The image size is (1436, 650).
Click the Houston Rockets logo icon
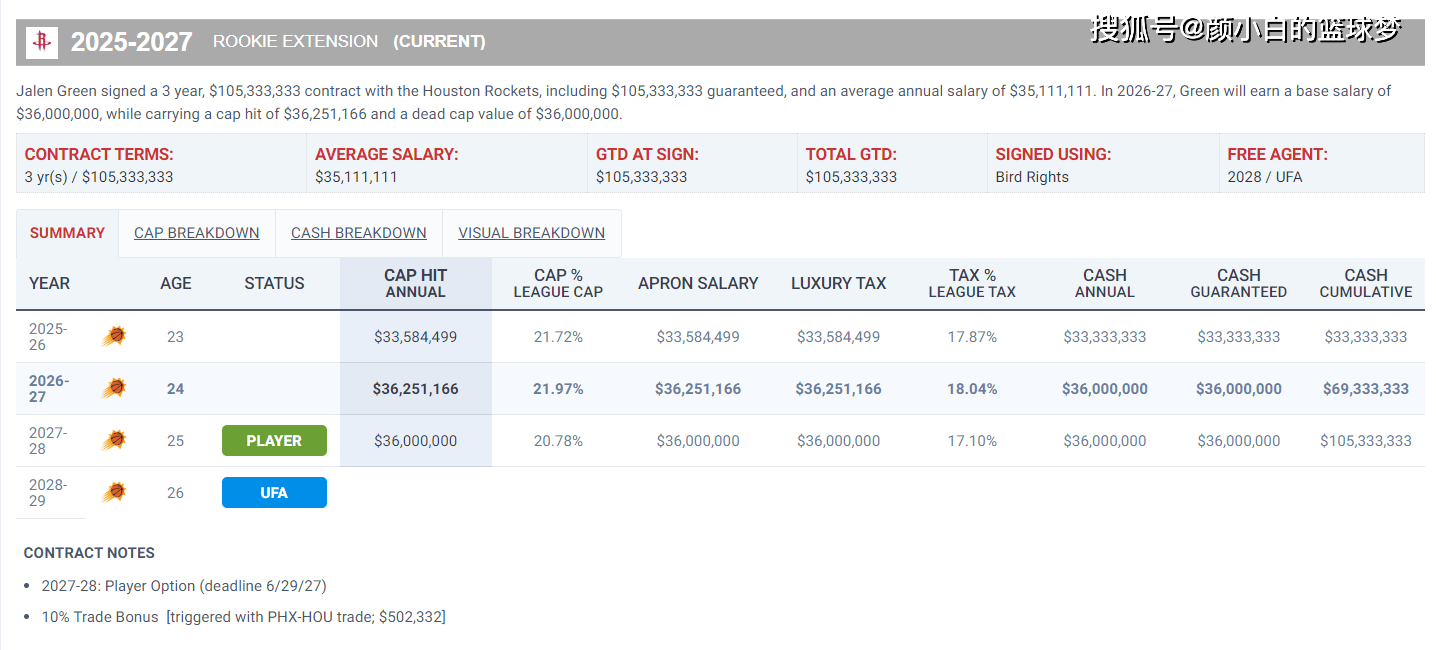click(43, 42)
